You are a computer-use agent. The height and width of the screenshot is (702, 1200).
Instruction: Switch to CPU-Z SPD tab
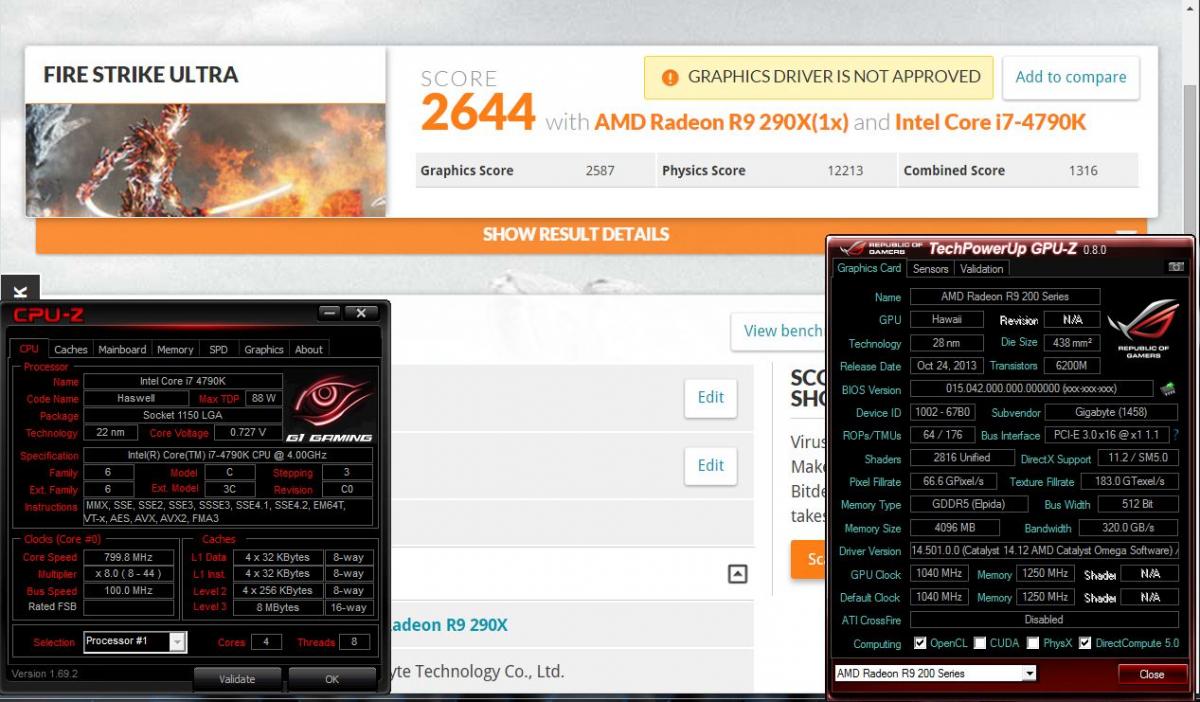tap(218, 349)
